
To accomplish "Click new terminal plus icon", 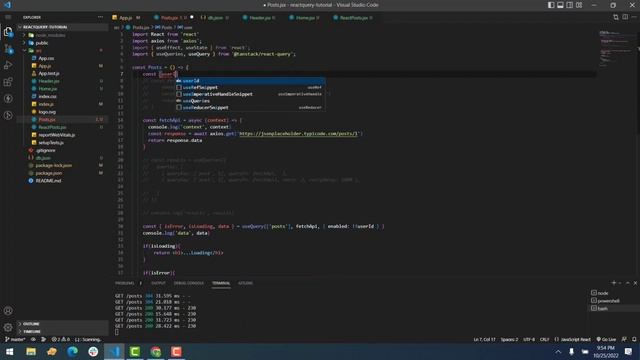I will pos(613,283).
